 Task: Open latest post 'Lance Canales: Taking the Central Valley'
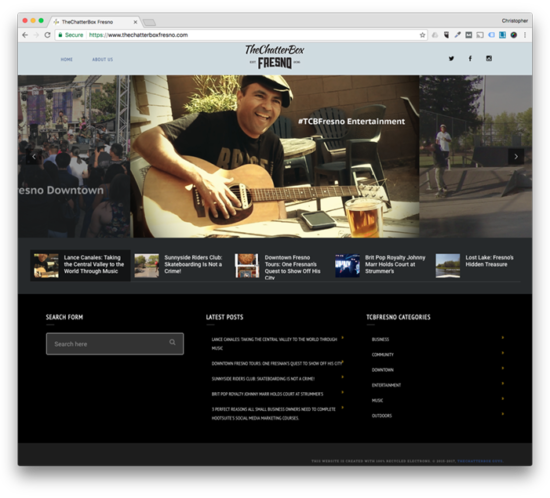[274, 344]
